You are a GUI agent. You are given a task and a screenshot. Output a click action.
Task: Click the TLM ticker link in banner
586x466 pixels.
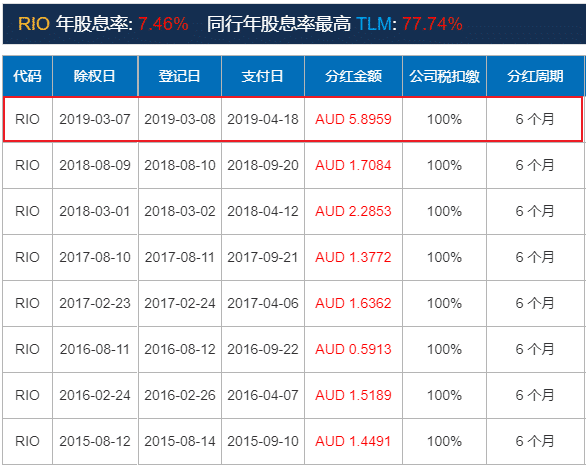[374, 24]
